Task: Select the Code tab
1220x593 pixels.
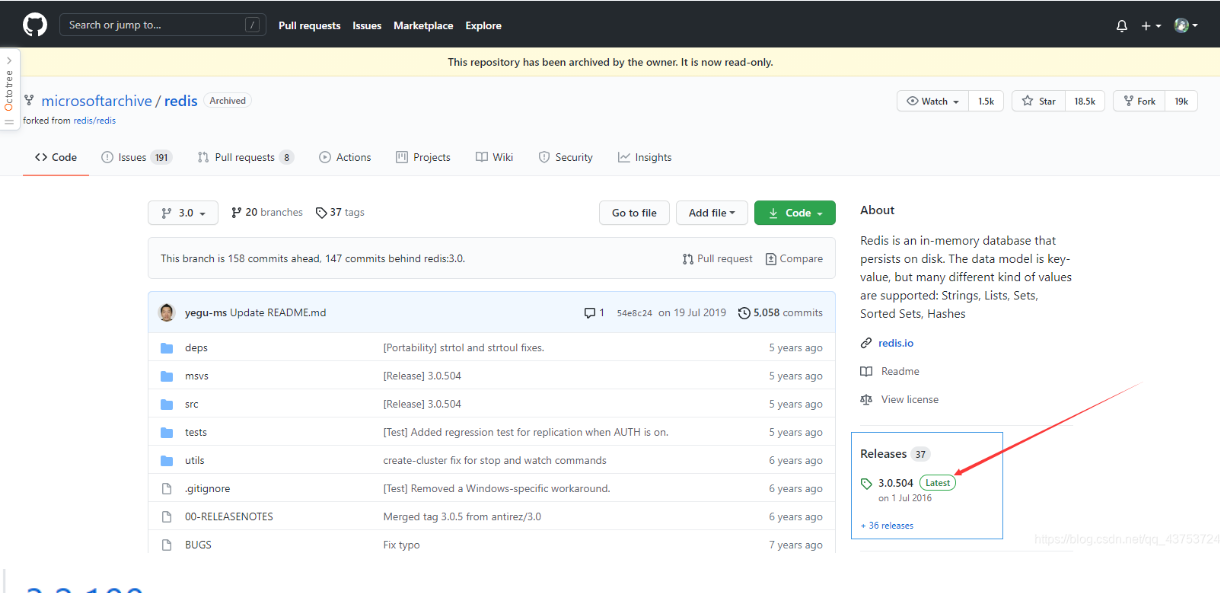Action: pos(56,157)
